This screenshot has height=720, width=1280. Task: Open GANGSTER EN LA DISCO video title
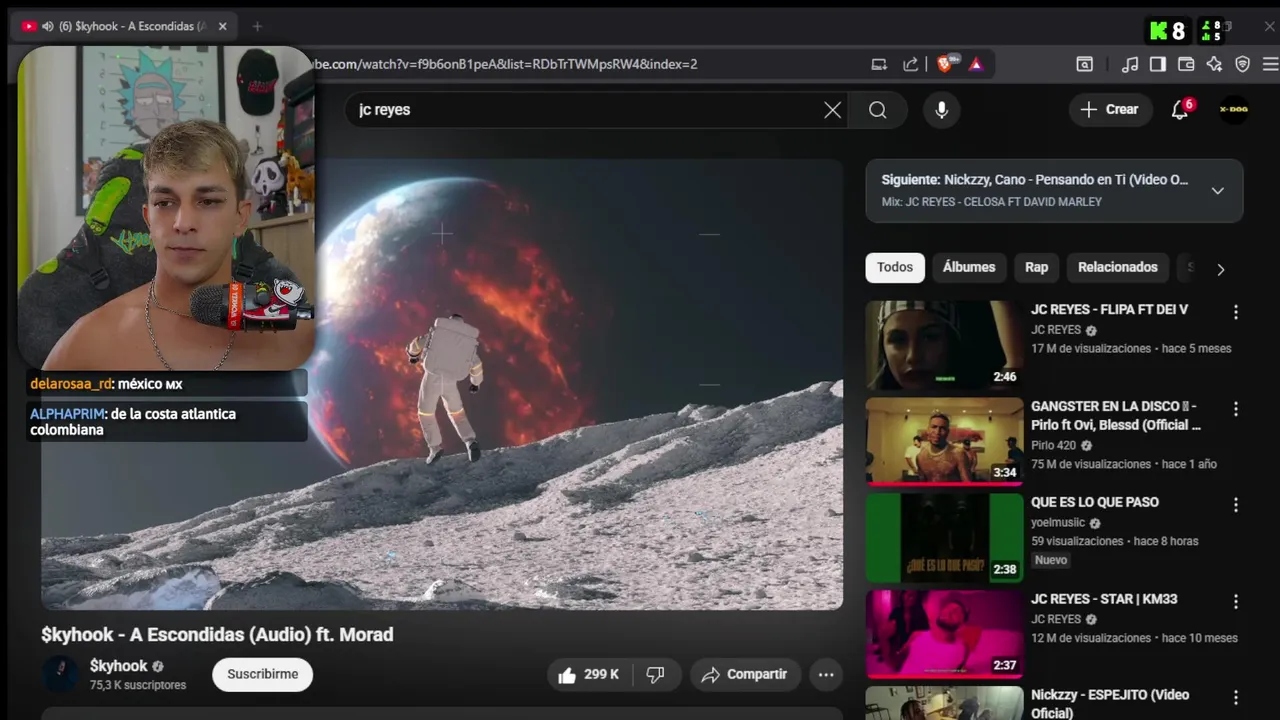pyautogui.click(x=1116, y=416)
